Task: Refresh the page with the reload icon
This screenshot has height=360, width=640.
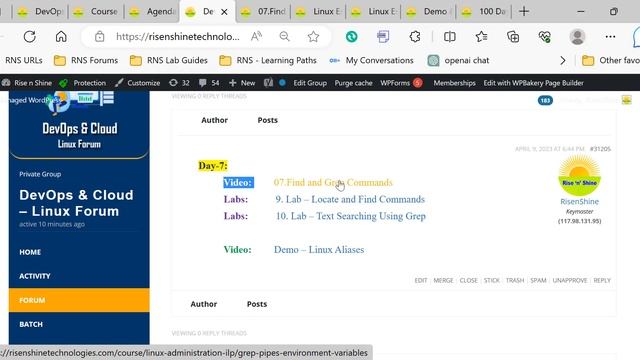Action: 29,37
